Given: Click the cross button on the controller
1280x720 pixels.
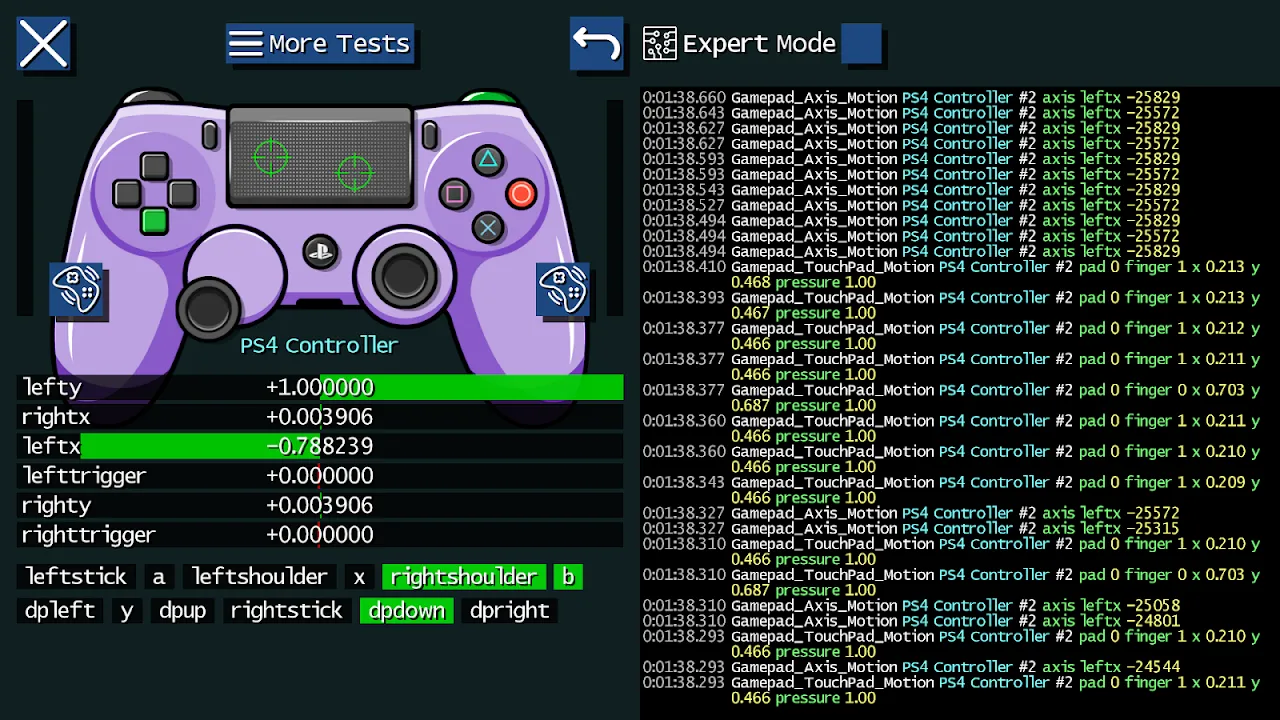Looking at the screenshot, I should 487,228.
